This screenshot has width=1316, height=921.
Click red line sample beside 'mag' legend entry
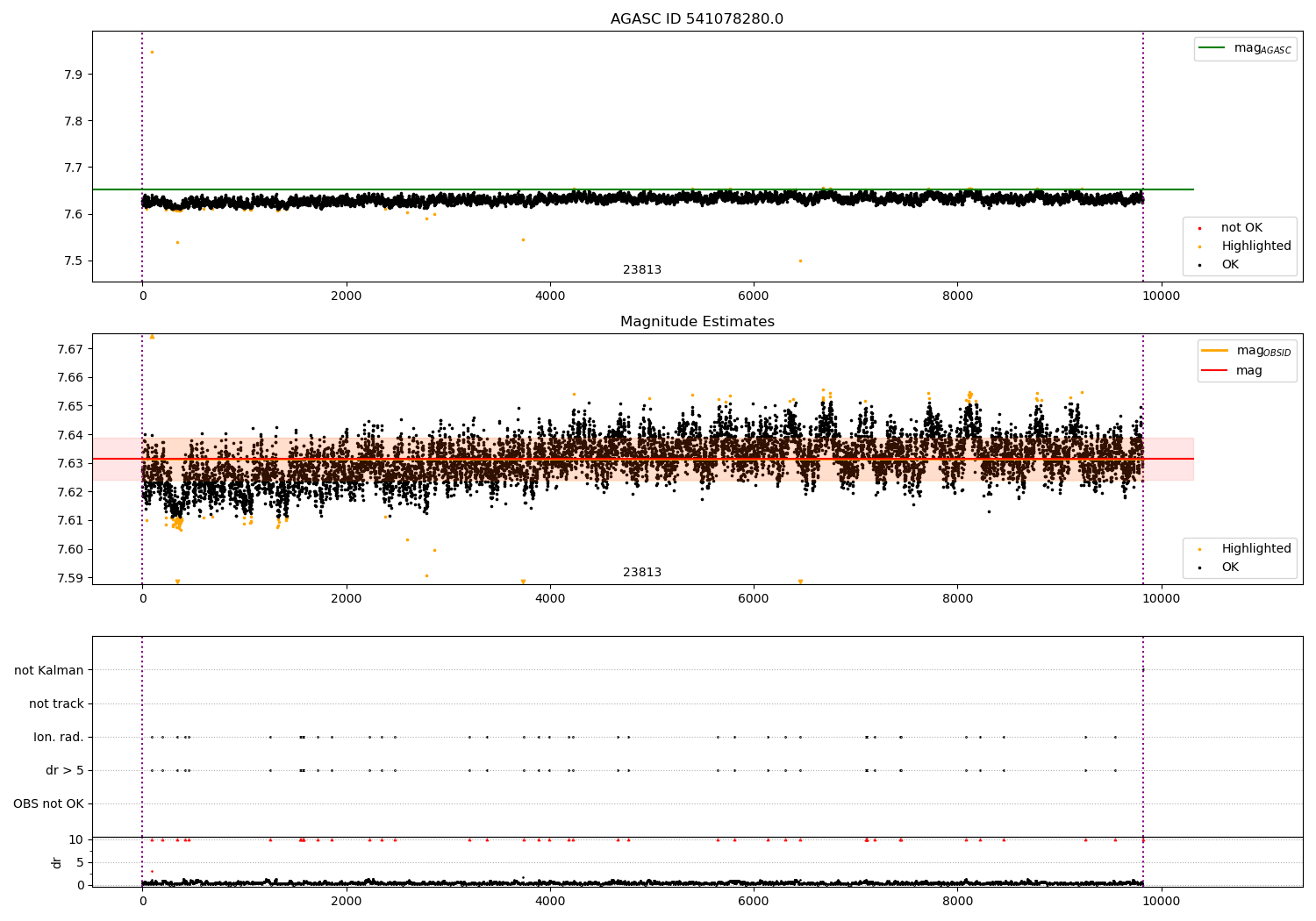pyautogui.click(x=1214, y=371)
